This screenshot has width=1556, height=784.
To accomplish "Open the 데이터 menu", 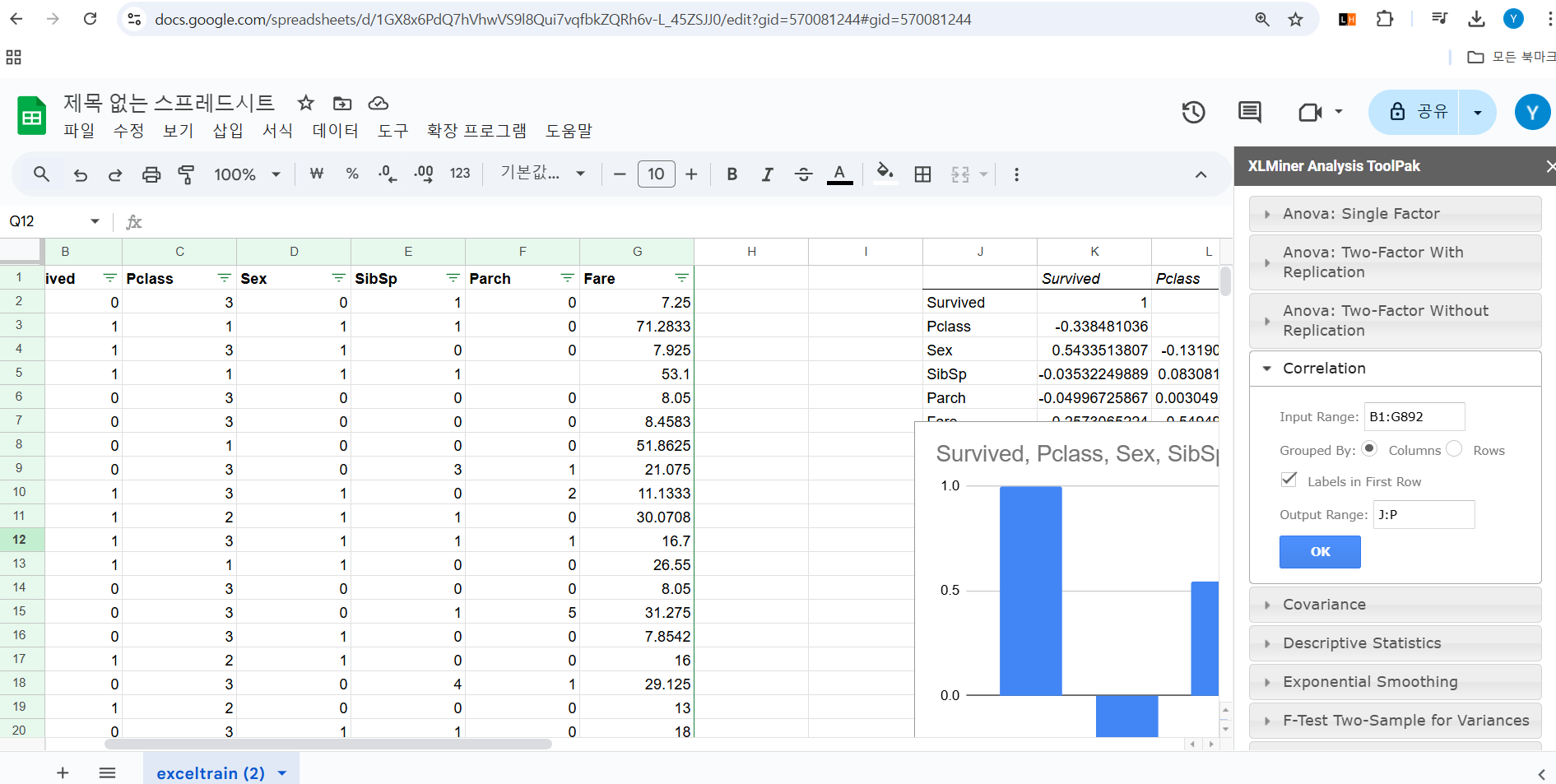I will 336,131.
